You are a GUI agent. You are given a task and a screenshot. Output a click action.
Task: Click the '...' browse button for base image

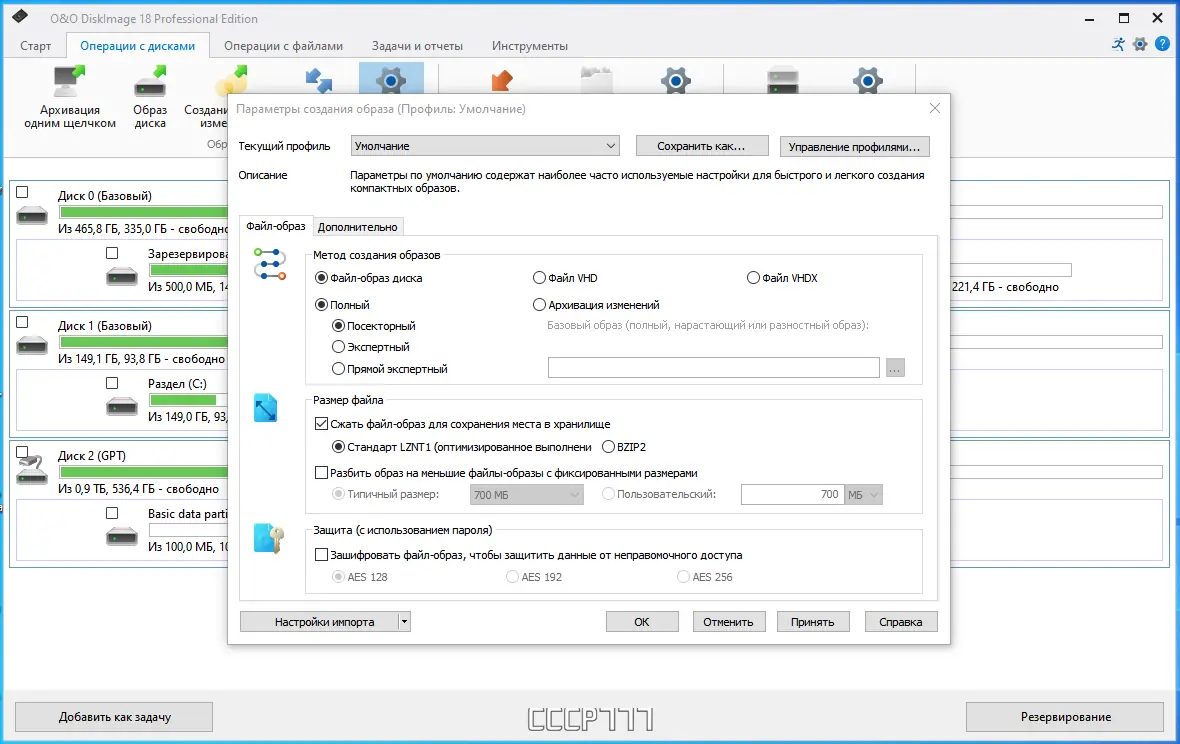895,368
